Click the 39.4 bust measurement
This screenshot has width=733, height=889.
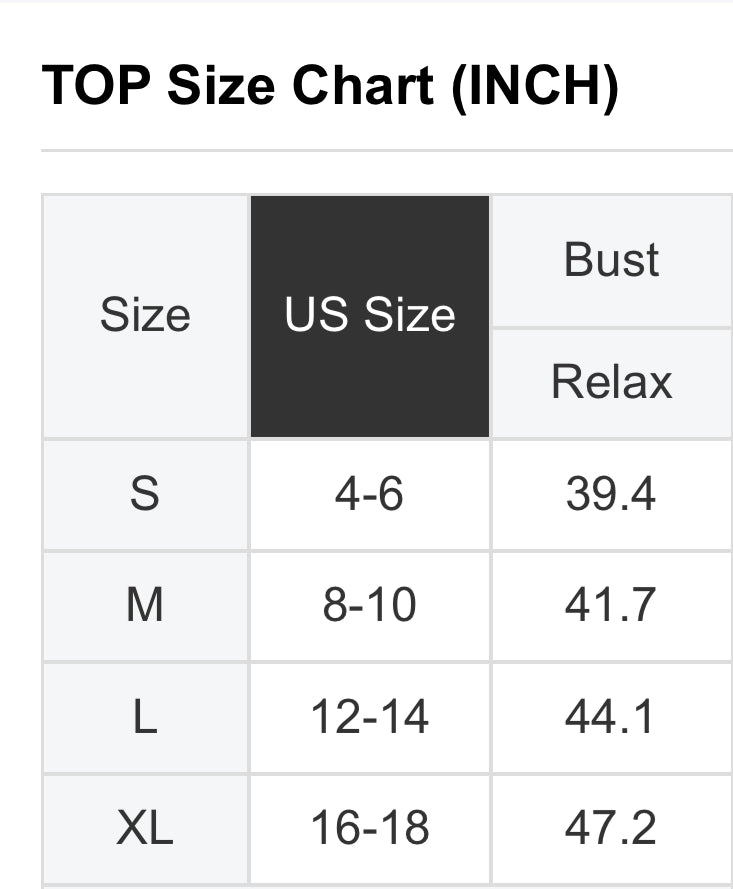click(x=611, y=494)
